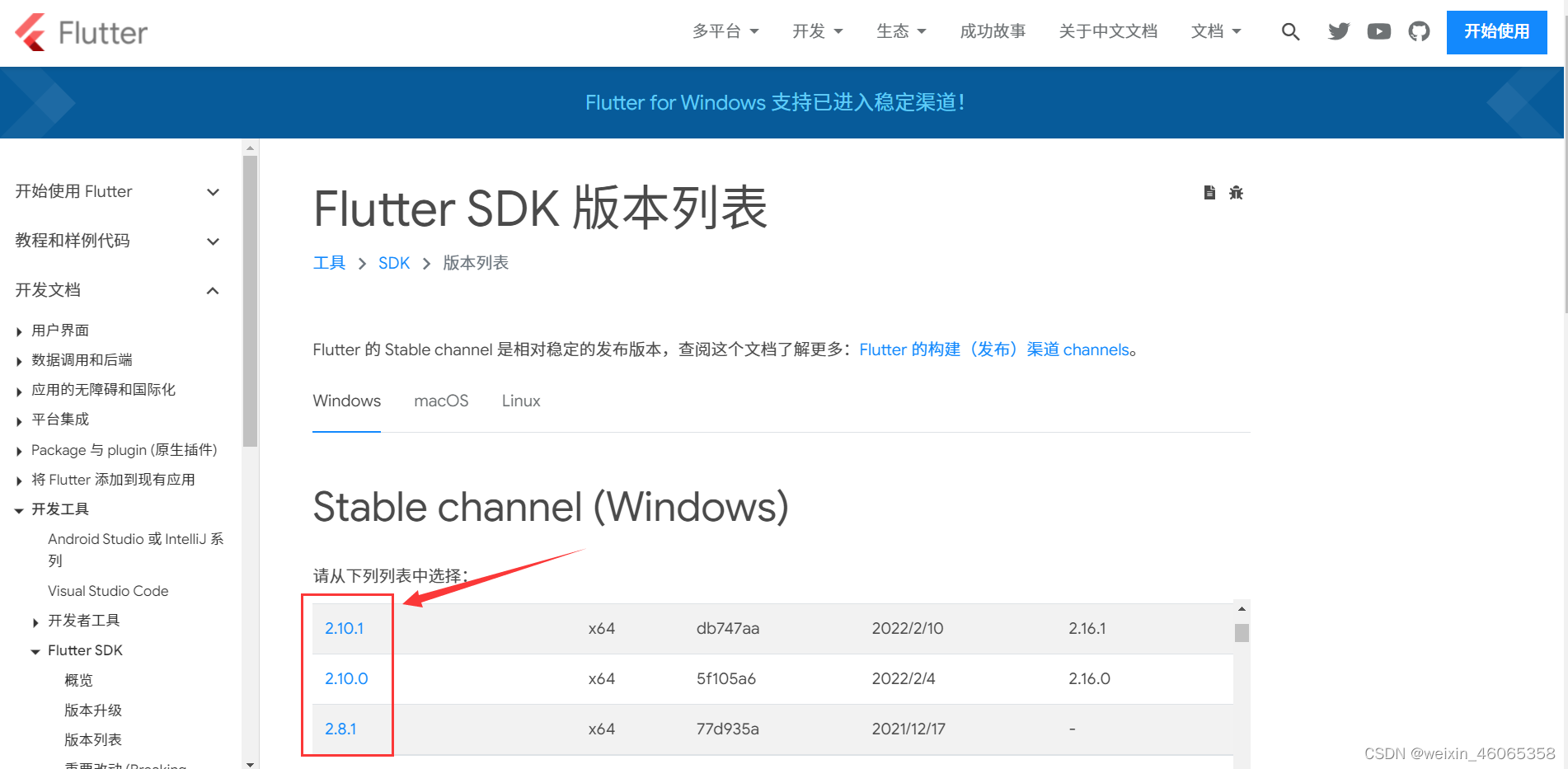Expand 开始使用 Flutter sidebar section

tap(118, 191)
